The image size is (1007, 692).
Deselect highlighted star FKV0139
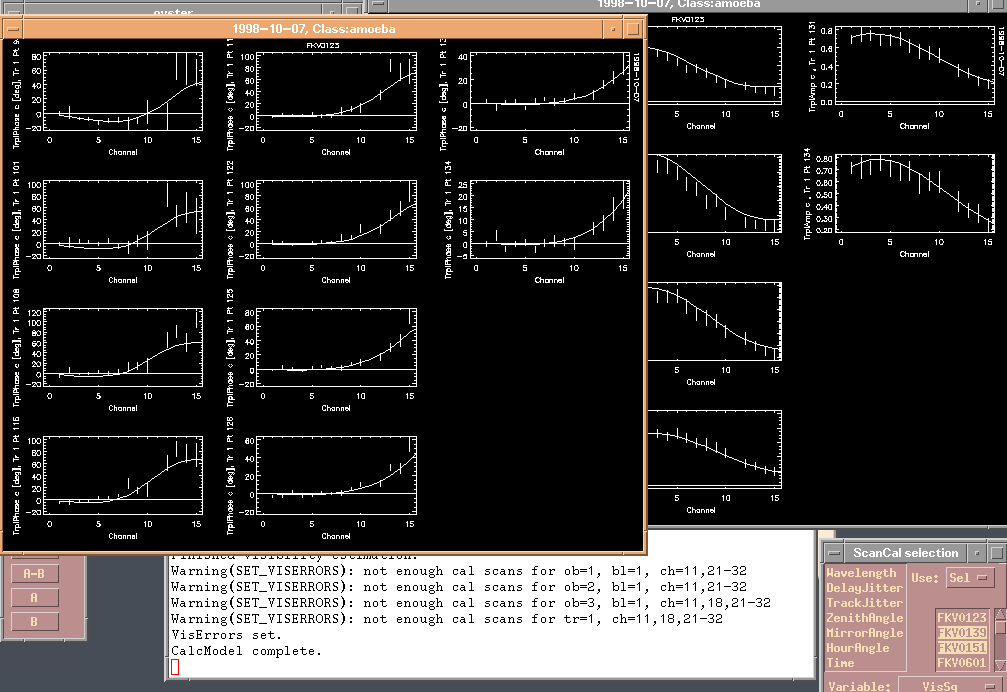pos(962,633)
